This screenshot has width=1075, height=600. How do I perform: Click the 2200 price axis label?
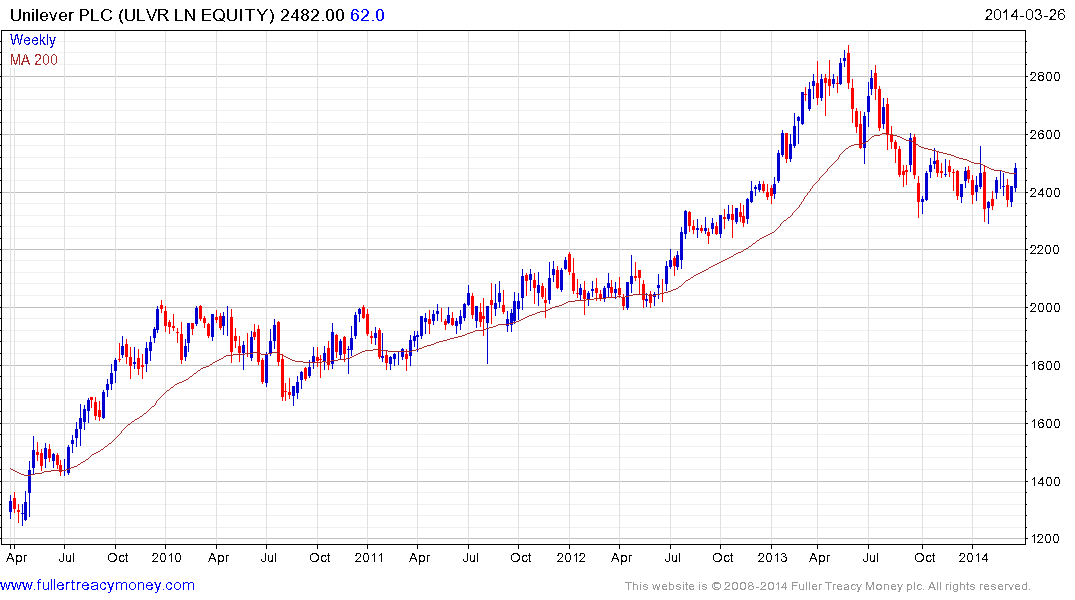click(1046, 250)
